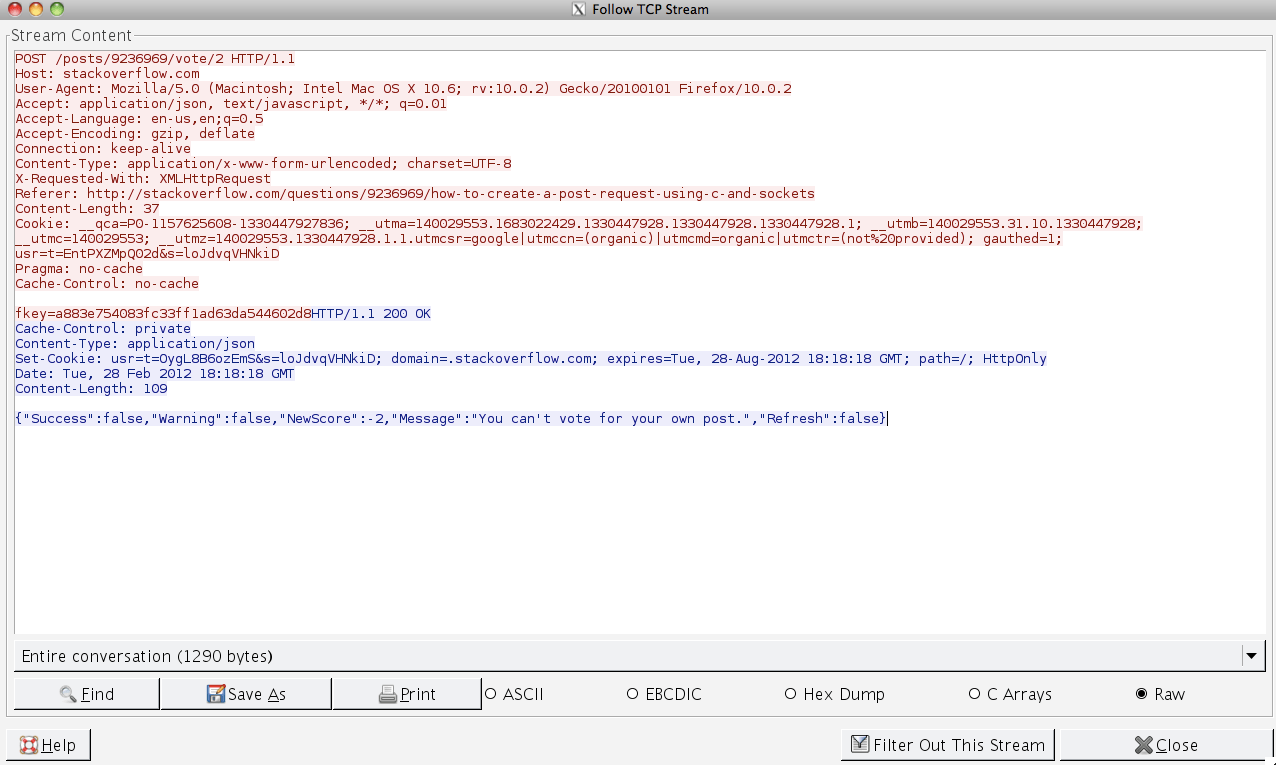Click the Date: Tue, 28 Feb 2012 line
1276x765 pixels.
click(x=155, y=374)
